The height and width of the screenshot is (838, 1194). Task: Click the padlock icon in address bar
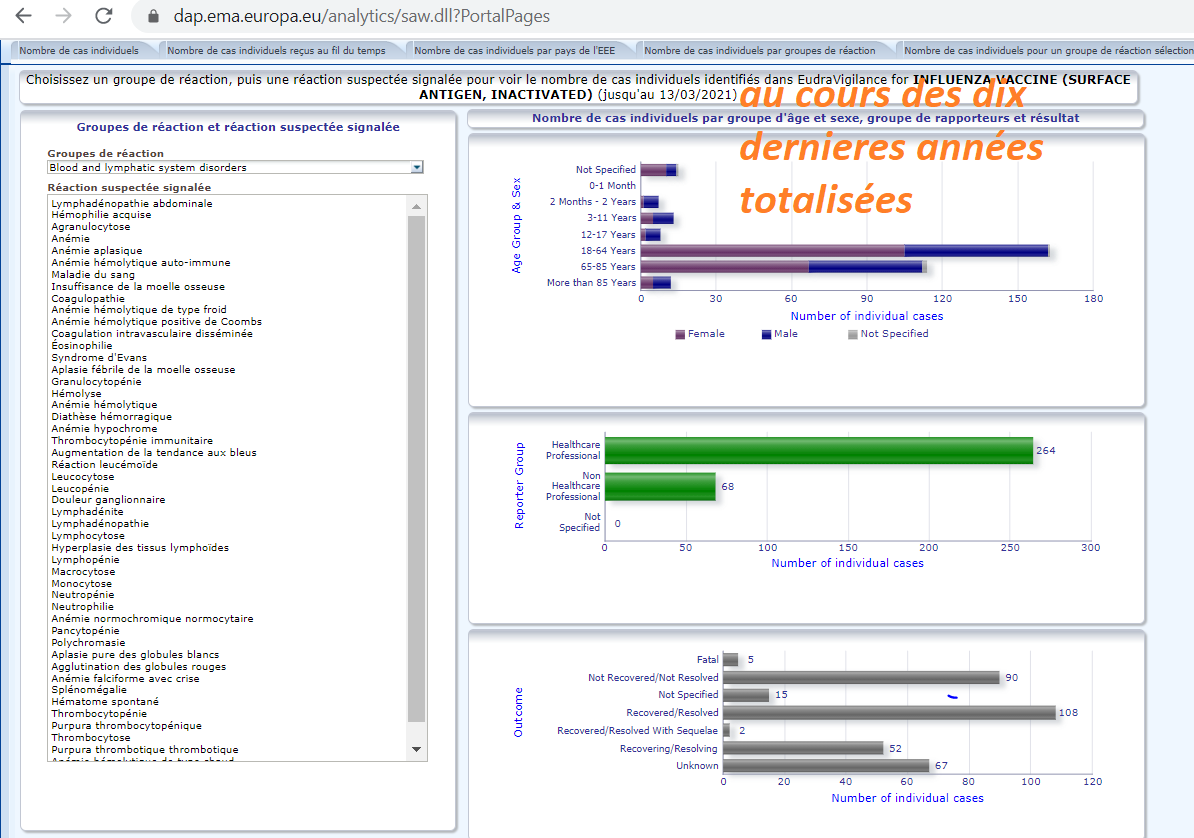[153, 17]
